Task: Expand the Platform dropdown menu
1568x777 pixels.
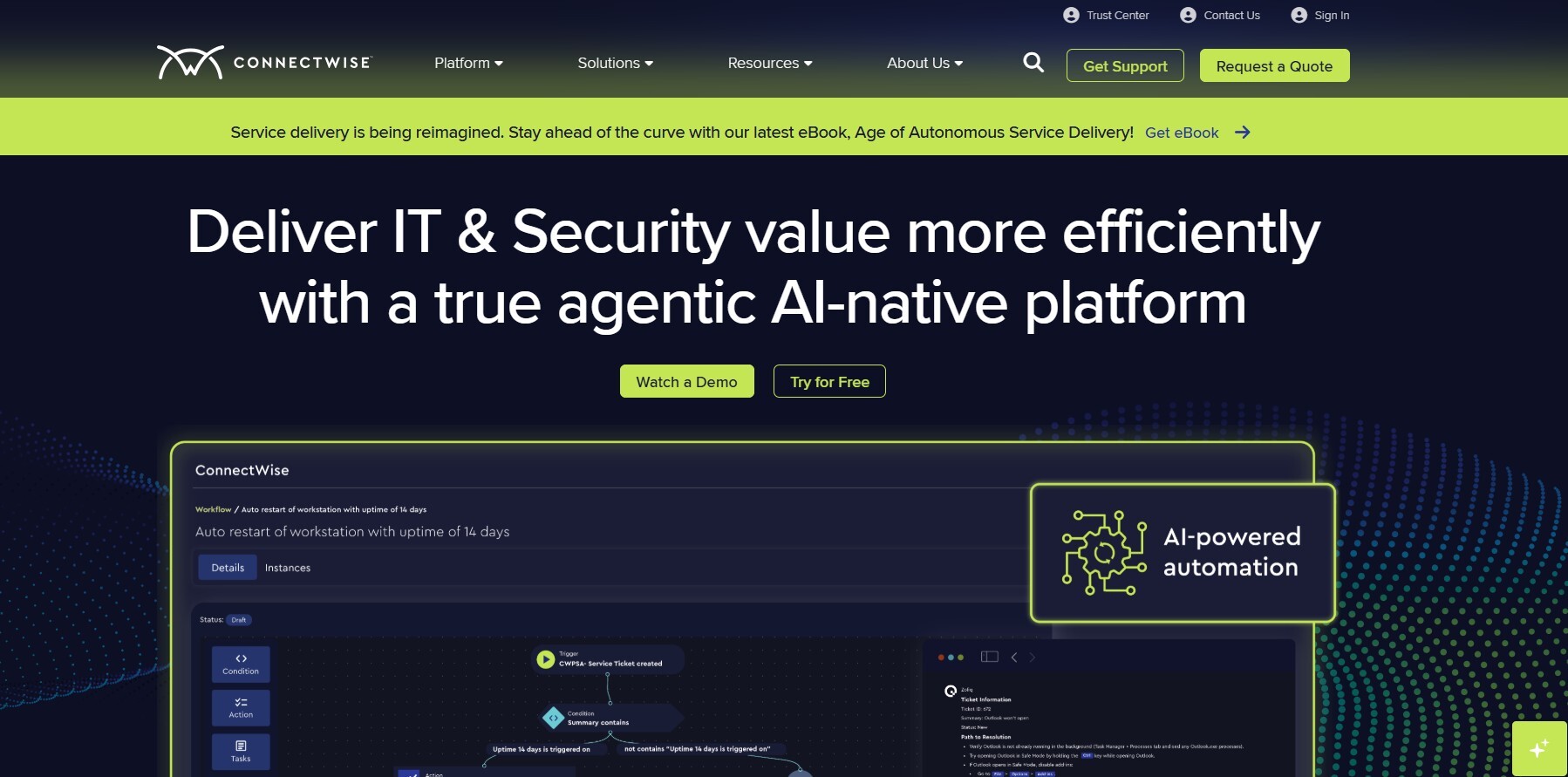Action: click(x=468, y=63)
